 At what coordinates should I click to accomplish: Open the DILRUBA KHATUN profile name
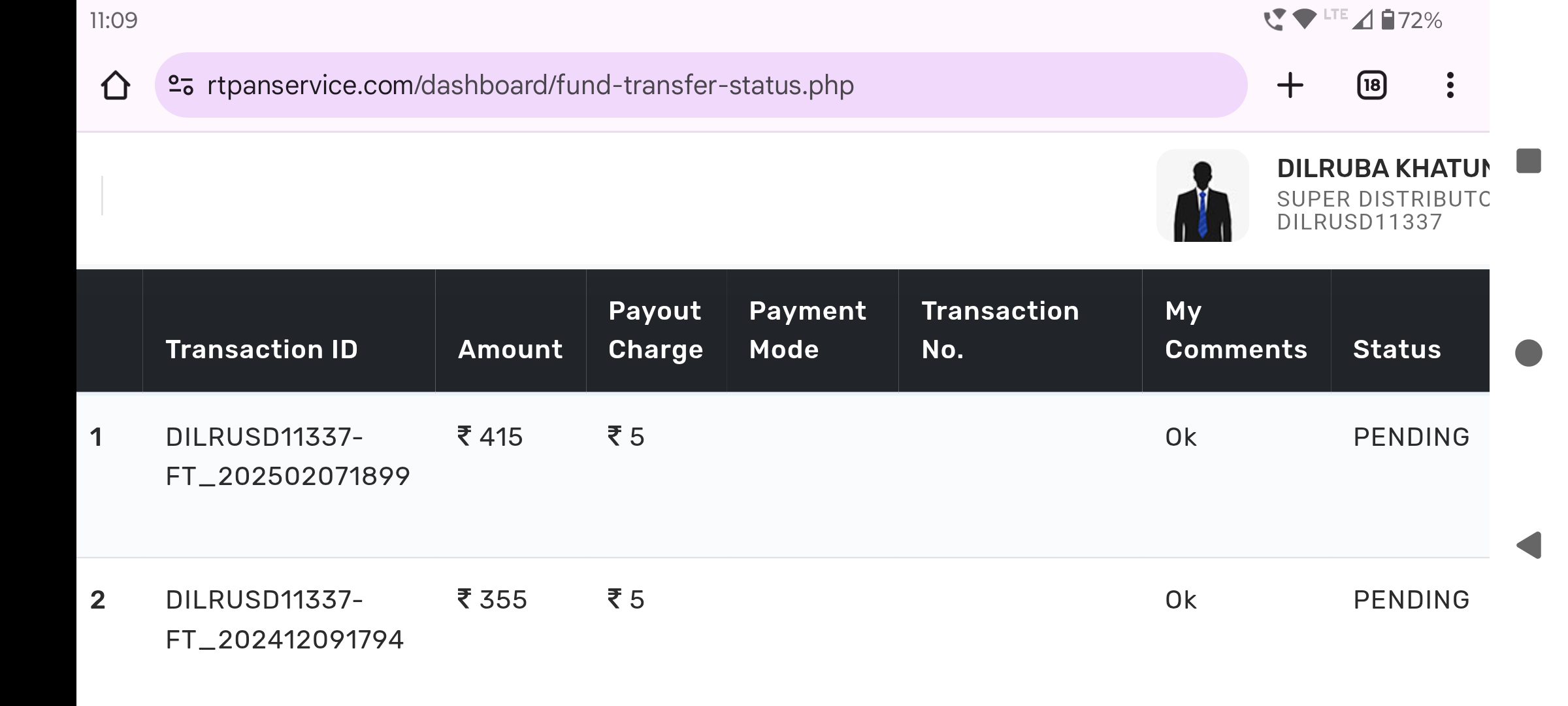[1382, 169]
